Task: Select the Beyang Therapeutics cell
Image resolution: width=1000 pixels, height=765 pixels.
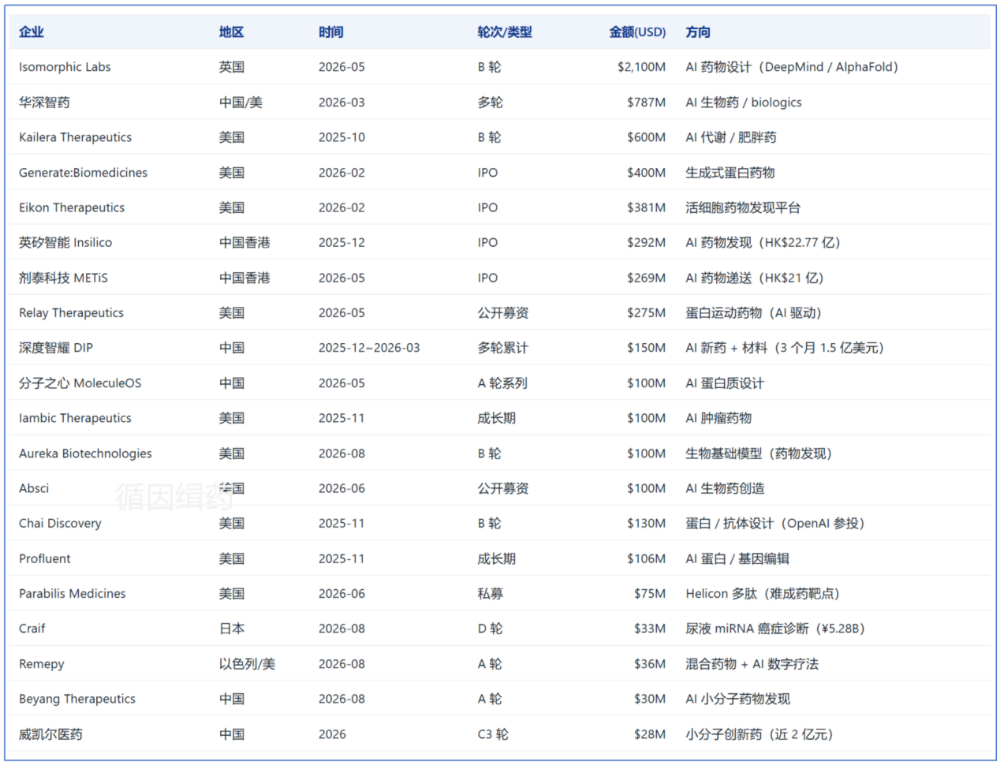Action: (77, 699)
